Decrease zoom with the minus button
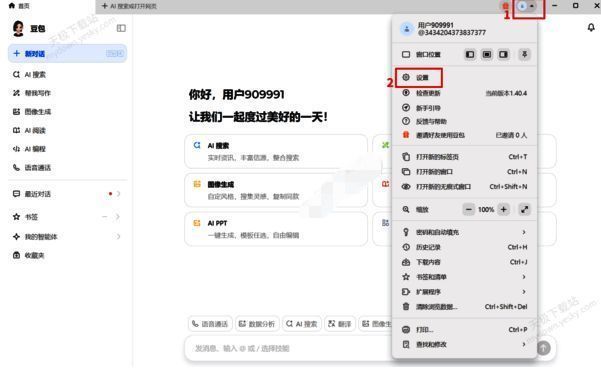Image resolution: width=601 pixels, height=376 pixels. [468, 210]
